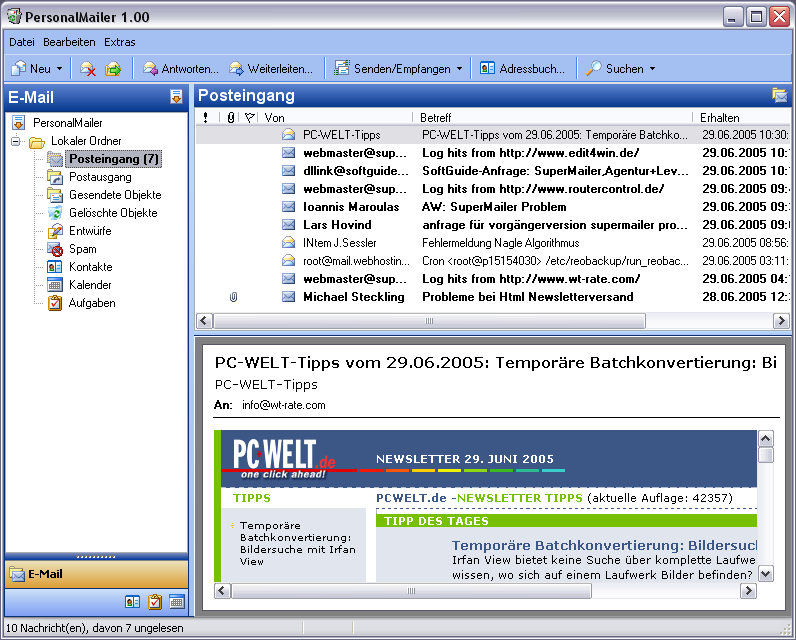
Task: Open the Postausgang folder
Action: (x=100, y=177)
